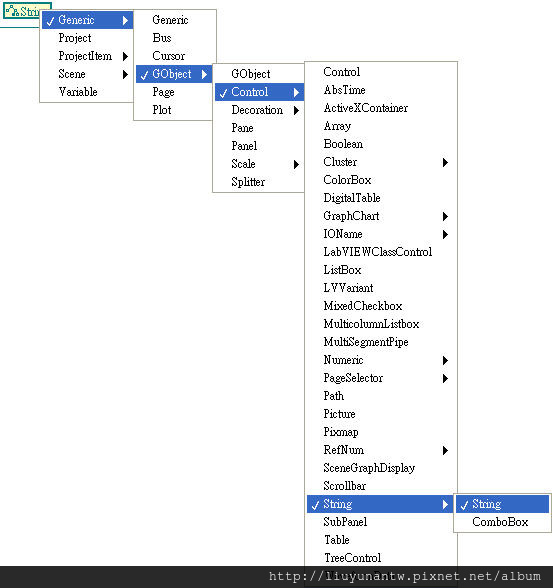Open the Scale submenu

pyautogui.click(x=259, y=164)
